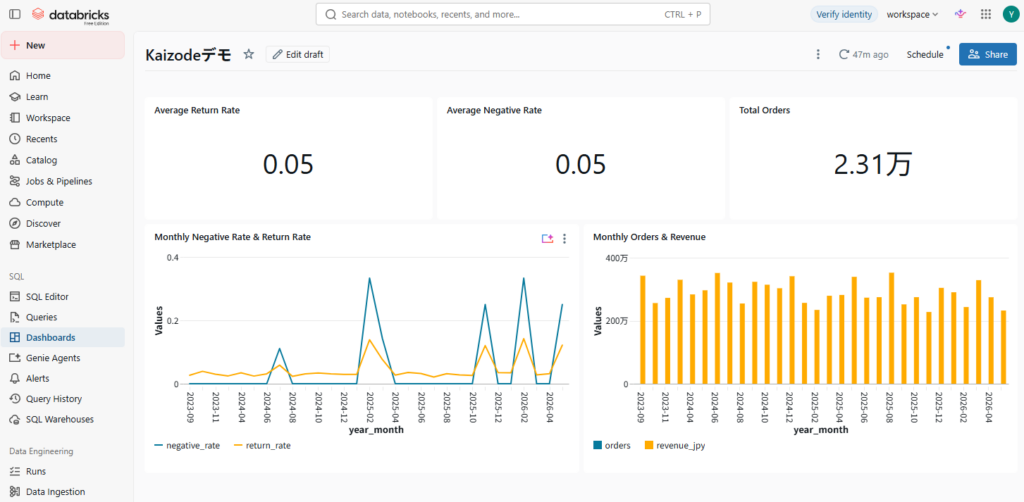The image size is (1024, 502).
Task: Toggle return_rate series in chart legend
Action: (x=262, y=445)
